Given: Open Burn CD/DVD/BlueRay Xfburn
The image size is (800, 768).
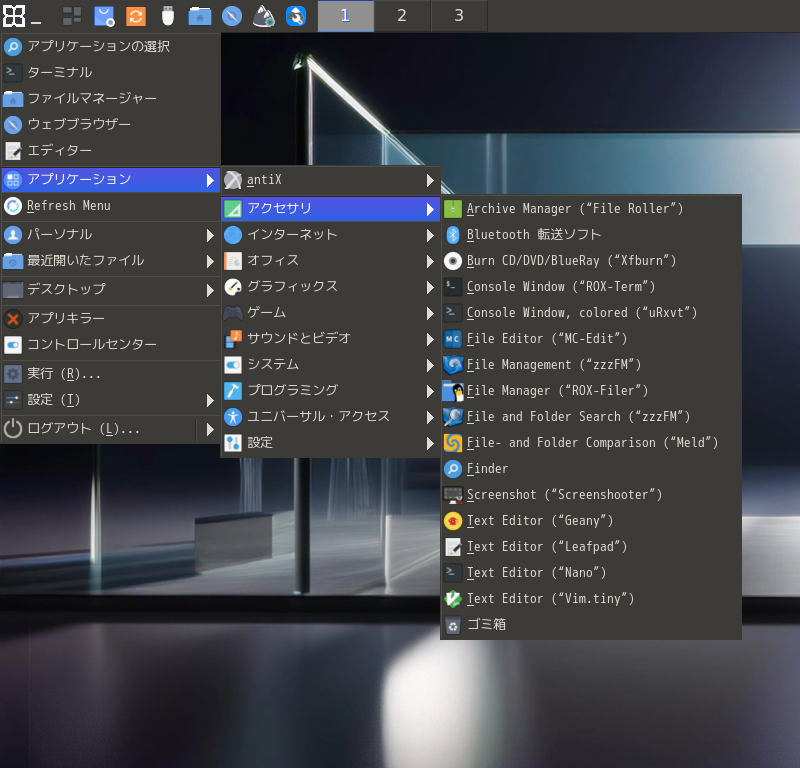Looking at the screenshot, I should pos(572,261).
